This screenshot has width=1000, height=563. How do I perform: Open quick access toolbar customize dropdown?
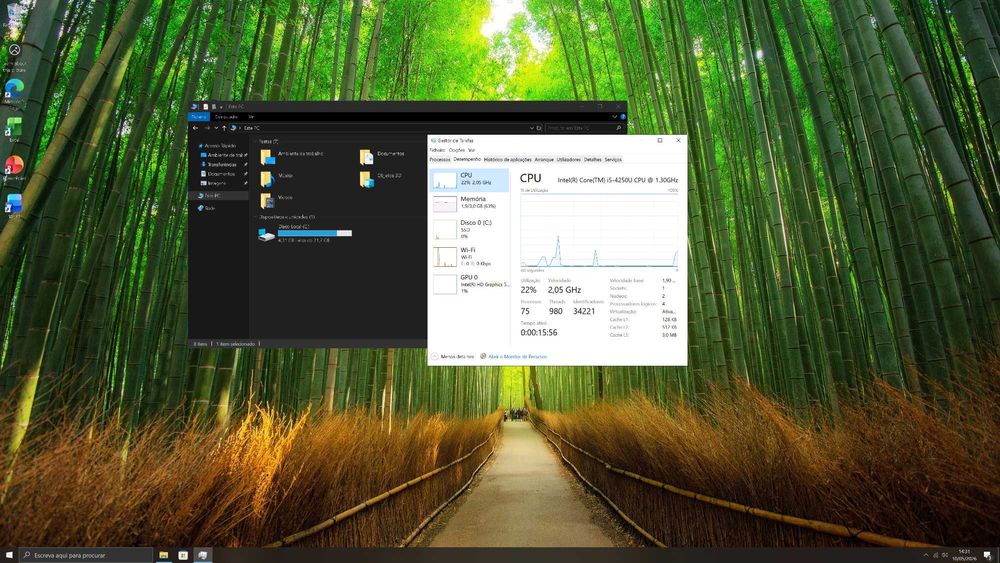pyautogui.click(x=221, y=106)
